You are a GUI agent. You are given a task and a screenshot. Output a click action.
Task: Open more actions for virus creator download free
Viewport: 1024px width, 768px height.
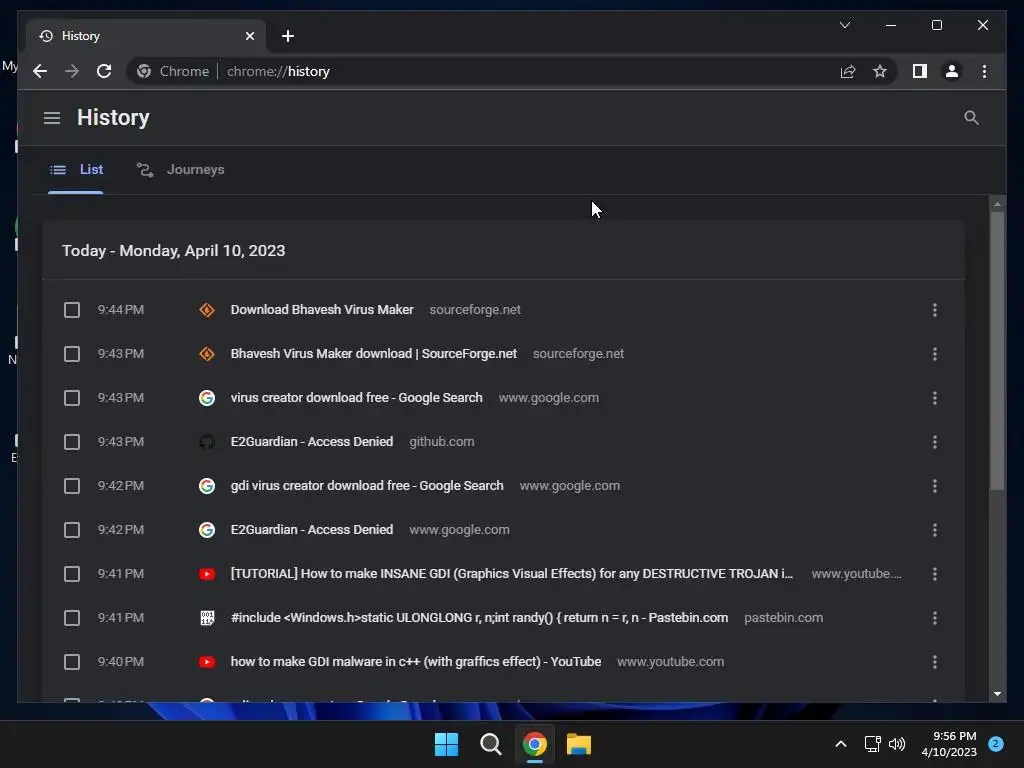(935, 398)
